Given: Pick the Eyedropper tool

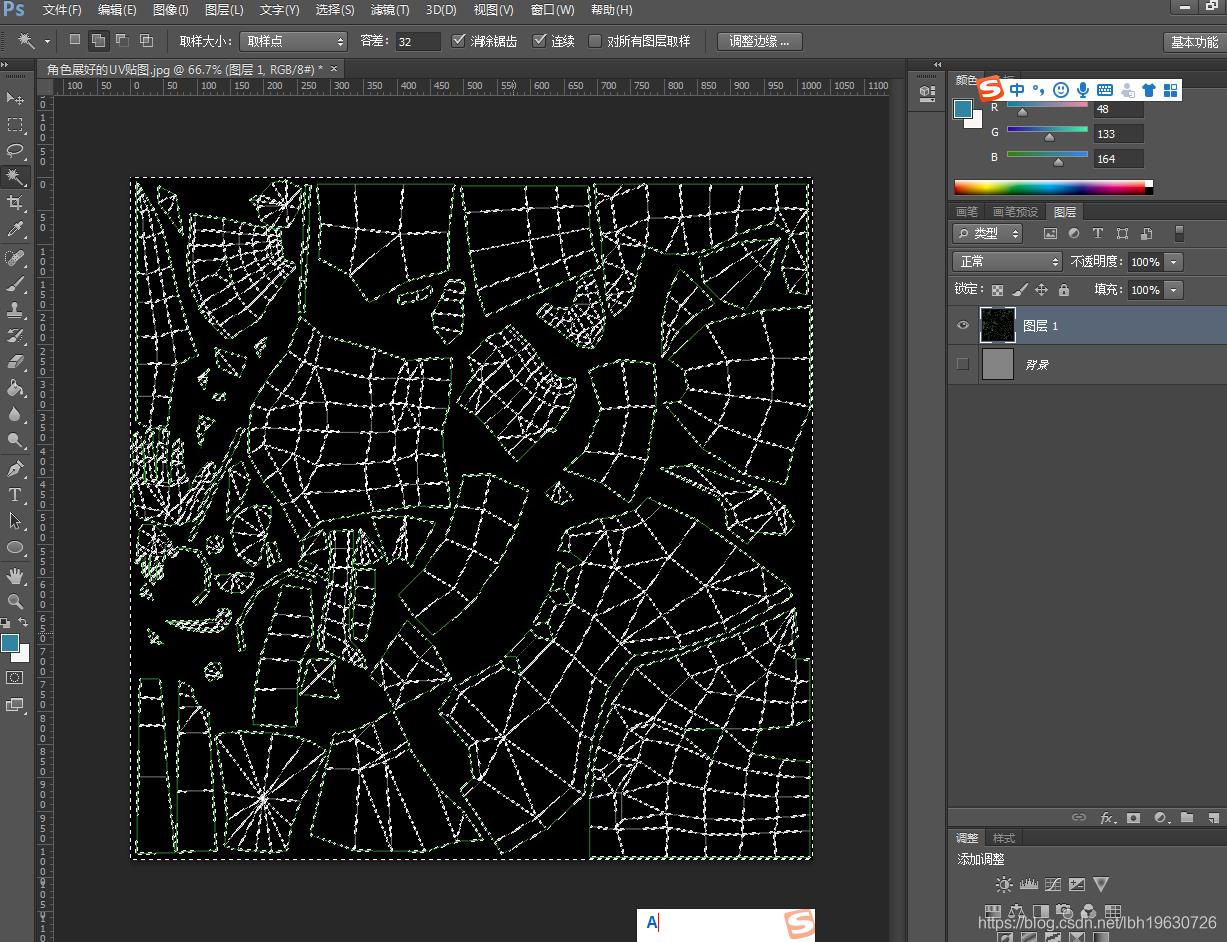Looking at the screenshot, I should tap(15, 230).
